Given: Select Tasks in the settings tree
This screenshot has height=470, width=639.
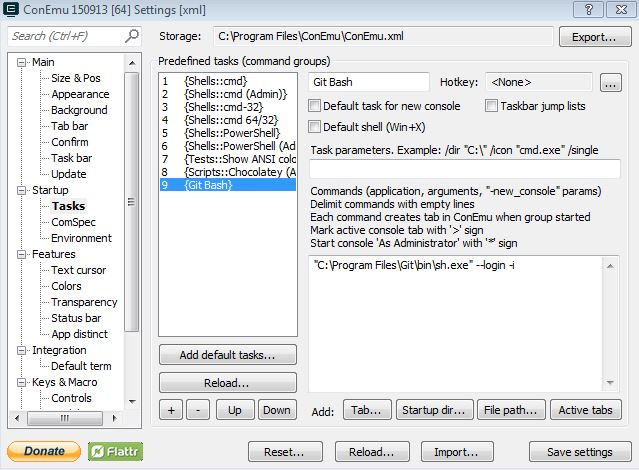Looking at the screenshot, I should click(x=68, y=206).
